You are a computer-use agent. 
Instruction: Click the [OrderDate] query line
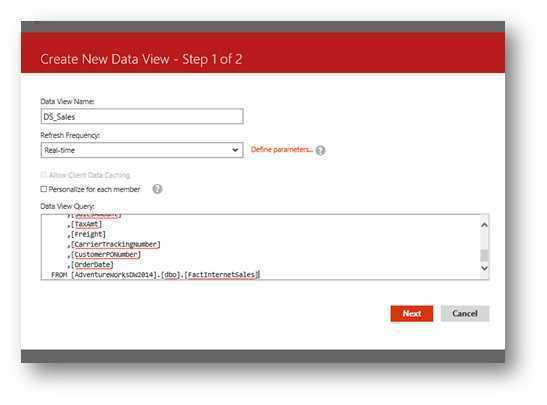pos(90,264)
